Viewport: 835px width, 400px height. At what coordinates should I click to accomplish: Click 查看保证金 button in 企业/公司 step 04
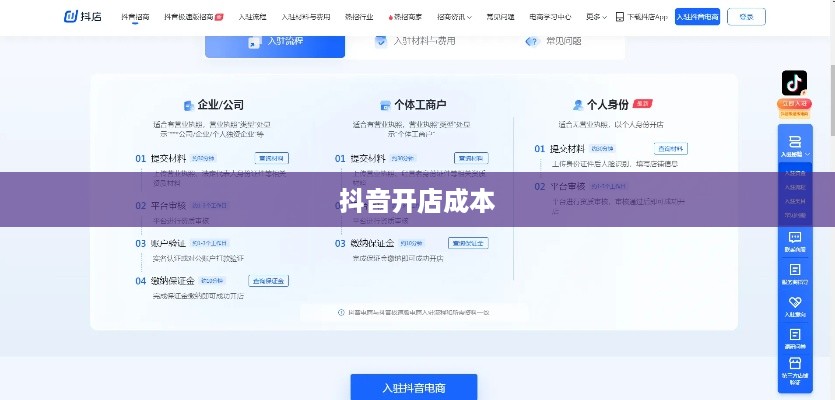pos(268,281)
